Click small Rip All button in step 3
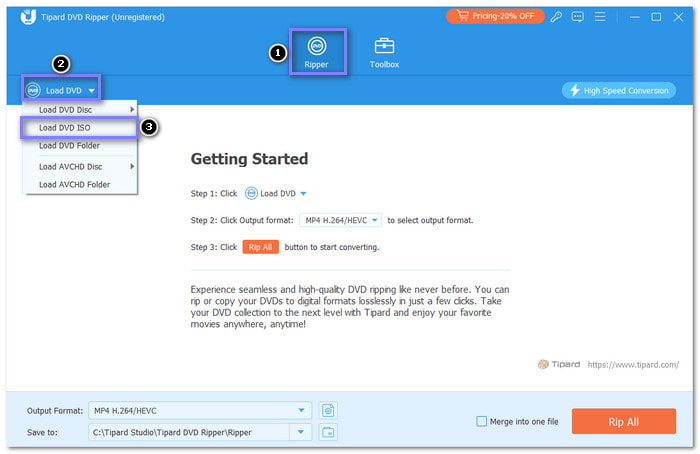 260,247
